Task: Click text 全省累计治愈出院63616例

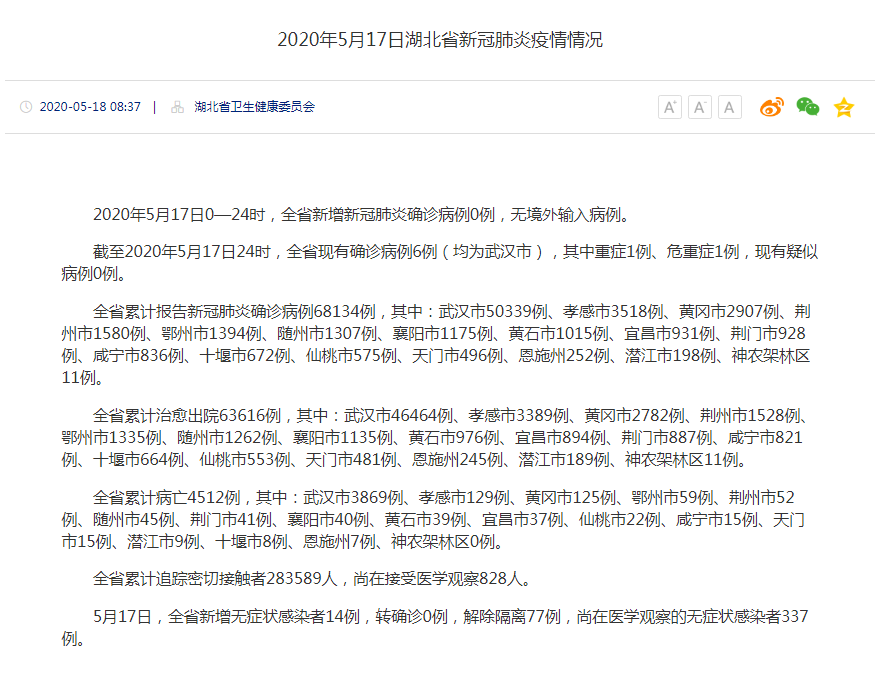Action: (x=187, y=415)
